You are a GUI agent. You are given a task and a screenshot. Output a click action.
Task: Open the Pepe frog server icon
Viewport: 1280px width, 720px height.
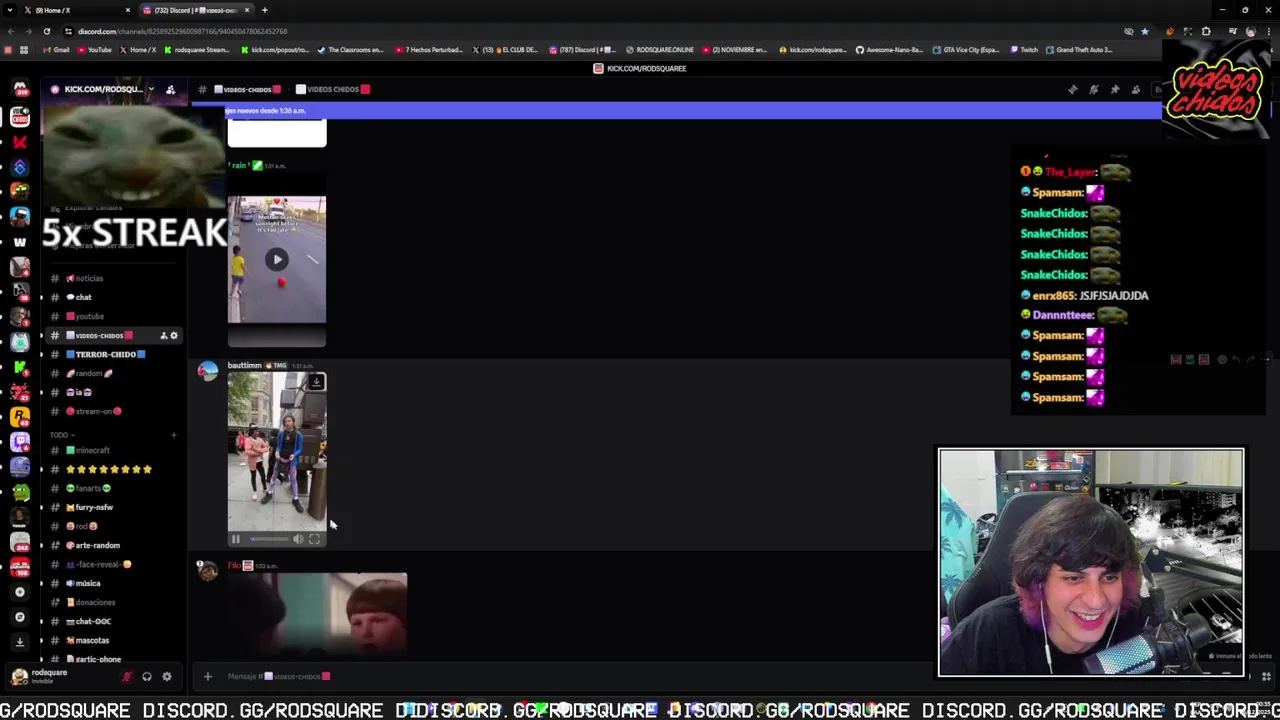point(20,491)
